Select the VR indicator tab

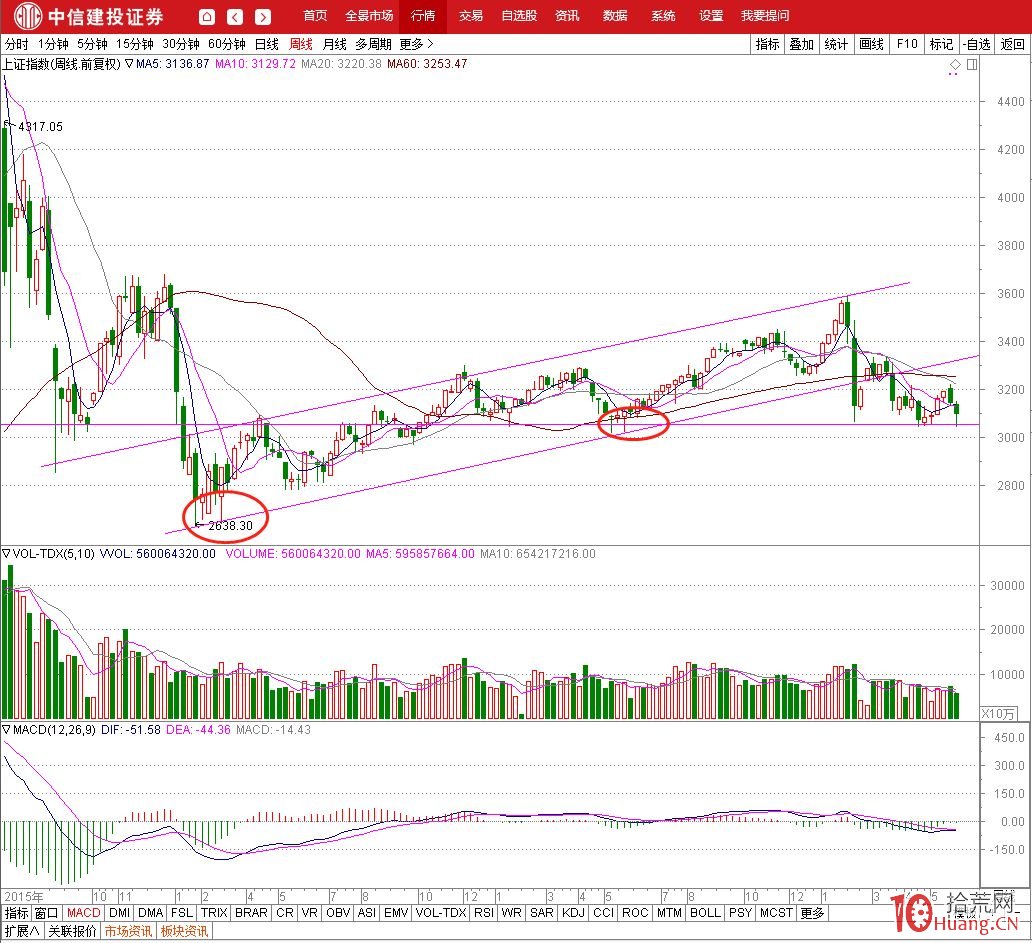pyautogui.click(x=309, y=913)
